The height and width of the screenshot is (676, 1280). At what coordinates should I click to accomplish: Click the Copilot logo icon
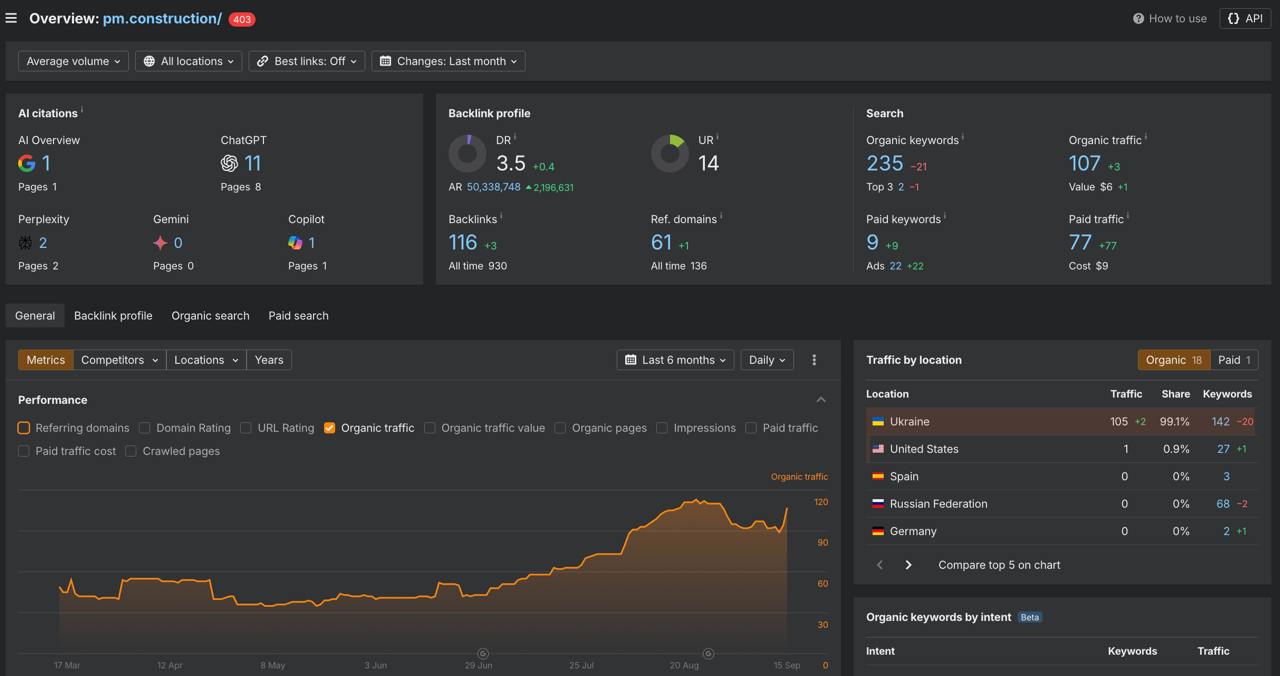tap(295, 243)
